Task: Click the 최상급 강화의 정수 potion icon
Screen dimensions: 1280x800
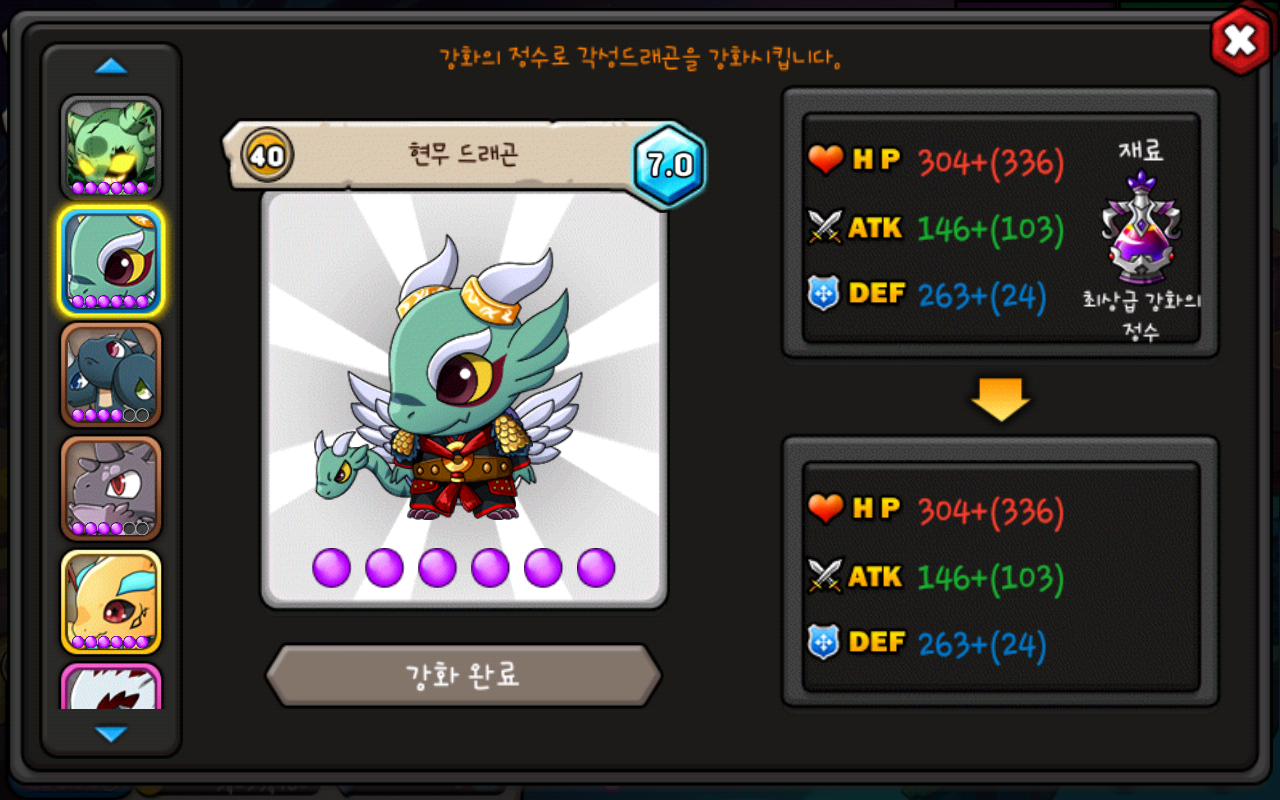Action: pos(1141,229)
